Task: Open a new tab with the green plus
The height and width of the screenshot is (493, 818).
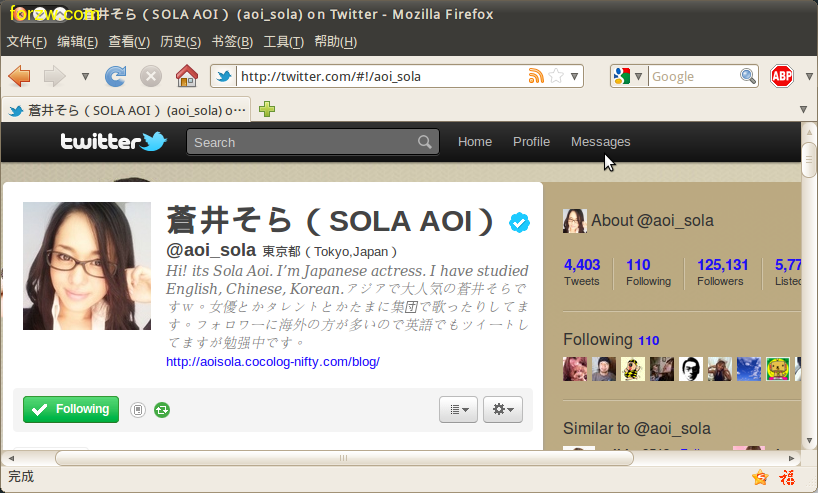Action: click(267, 109)
